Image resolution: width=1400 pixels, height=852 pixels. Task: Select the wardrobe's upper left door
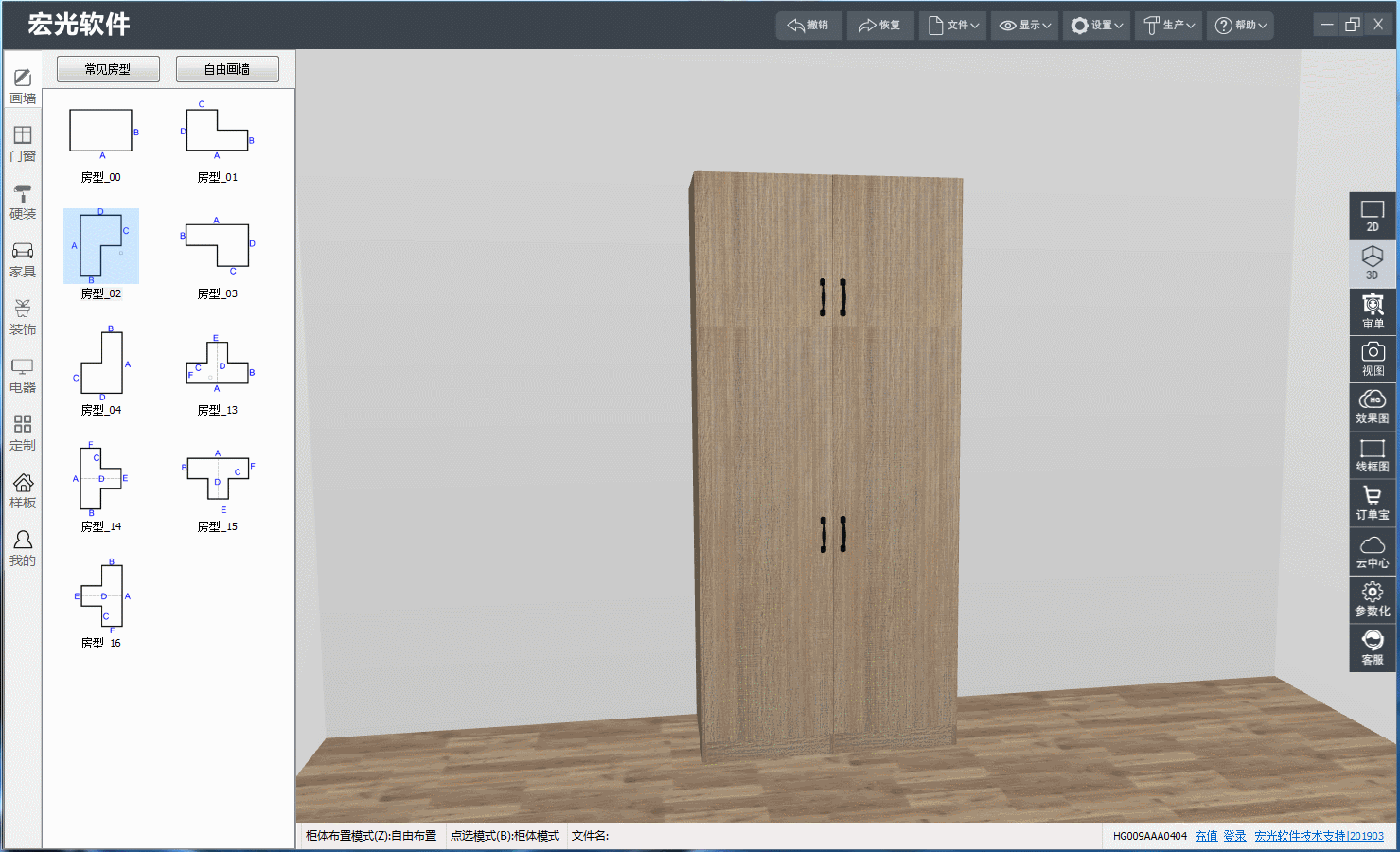[763, 251]
